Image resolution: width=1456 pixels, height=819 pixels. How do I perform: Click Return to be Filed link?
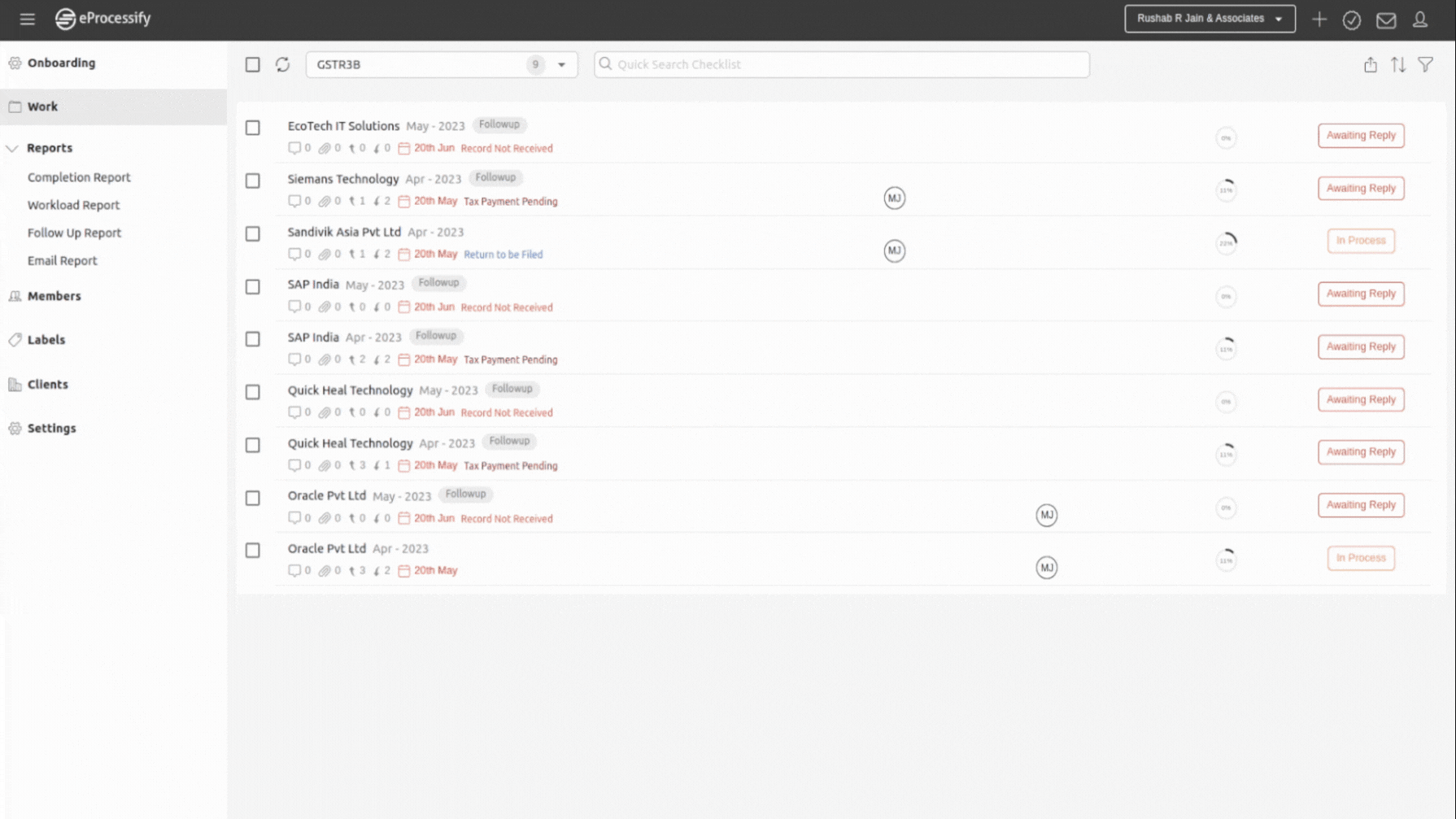[x=503, y=255]
